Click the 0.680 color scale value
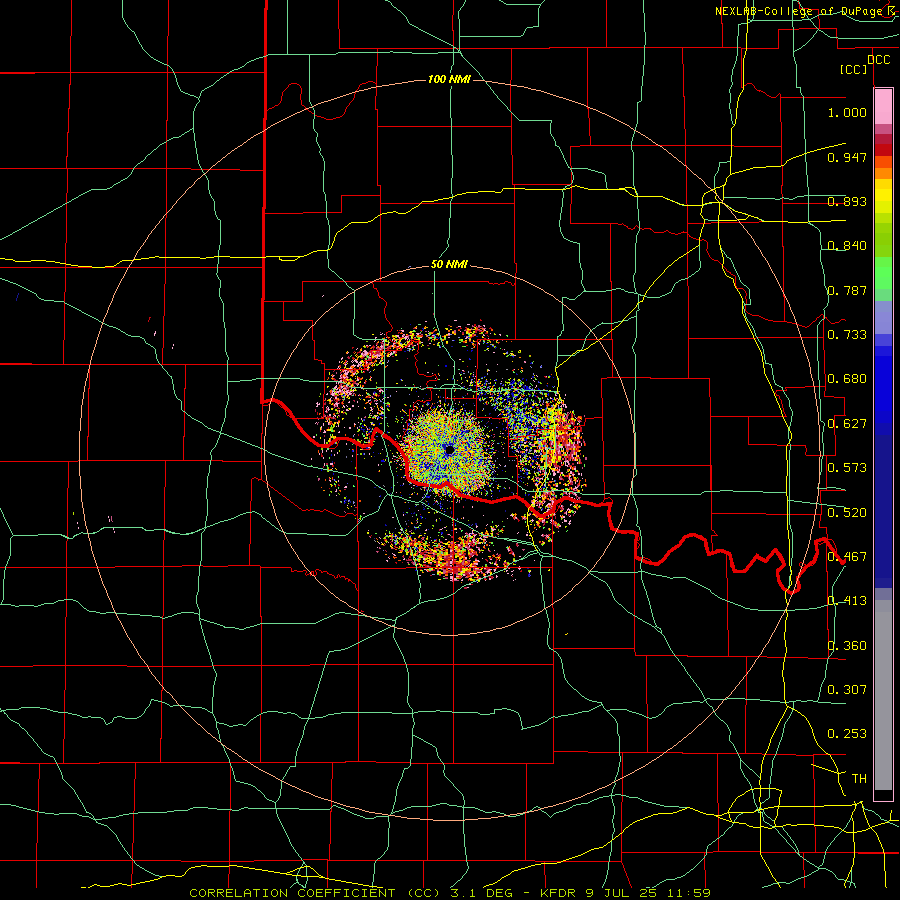The image size is (900, 900). (x=847, y=379)
